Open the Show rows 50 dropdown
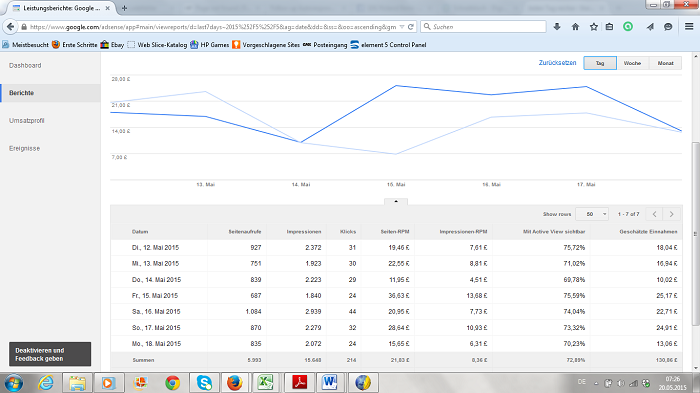 pyautogui.click(x=592, y=214)
